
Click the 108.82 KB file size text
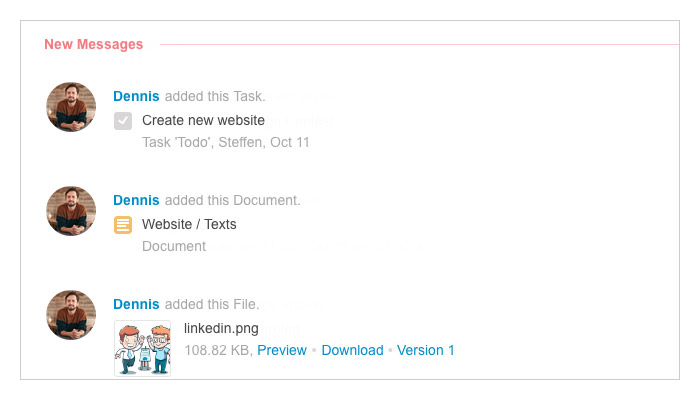[x=219, y=350]
